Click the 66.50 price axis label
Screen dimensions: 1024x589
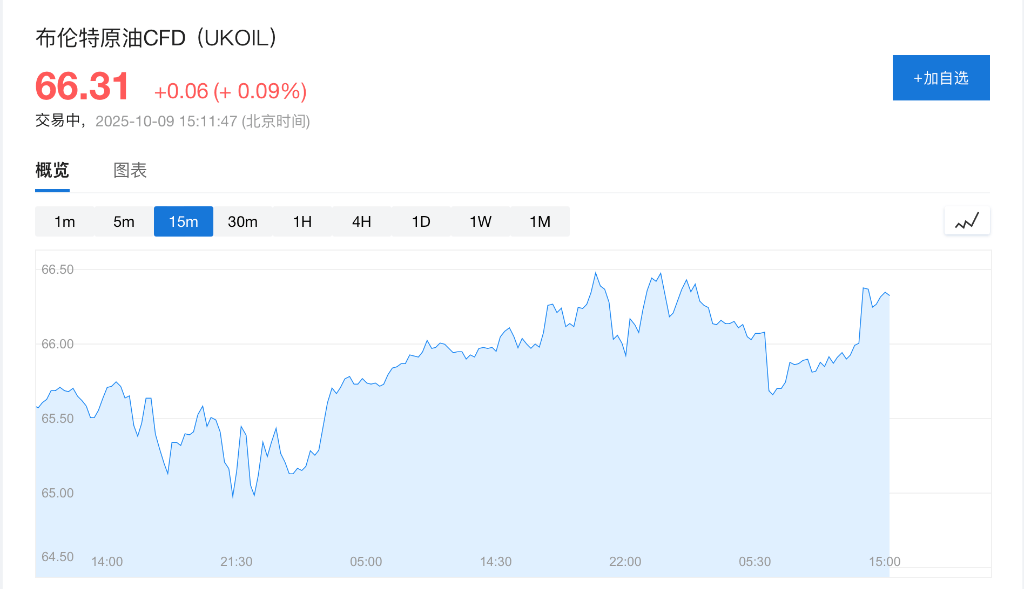point(57,270)
